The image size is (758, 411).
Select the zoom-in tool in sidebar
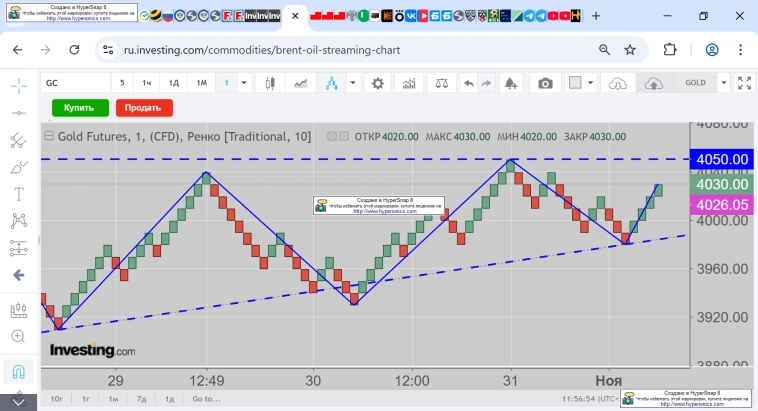tap(18, 337)
